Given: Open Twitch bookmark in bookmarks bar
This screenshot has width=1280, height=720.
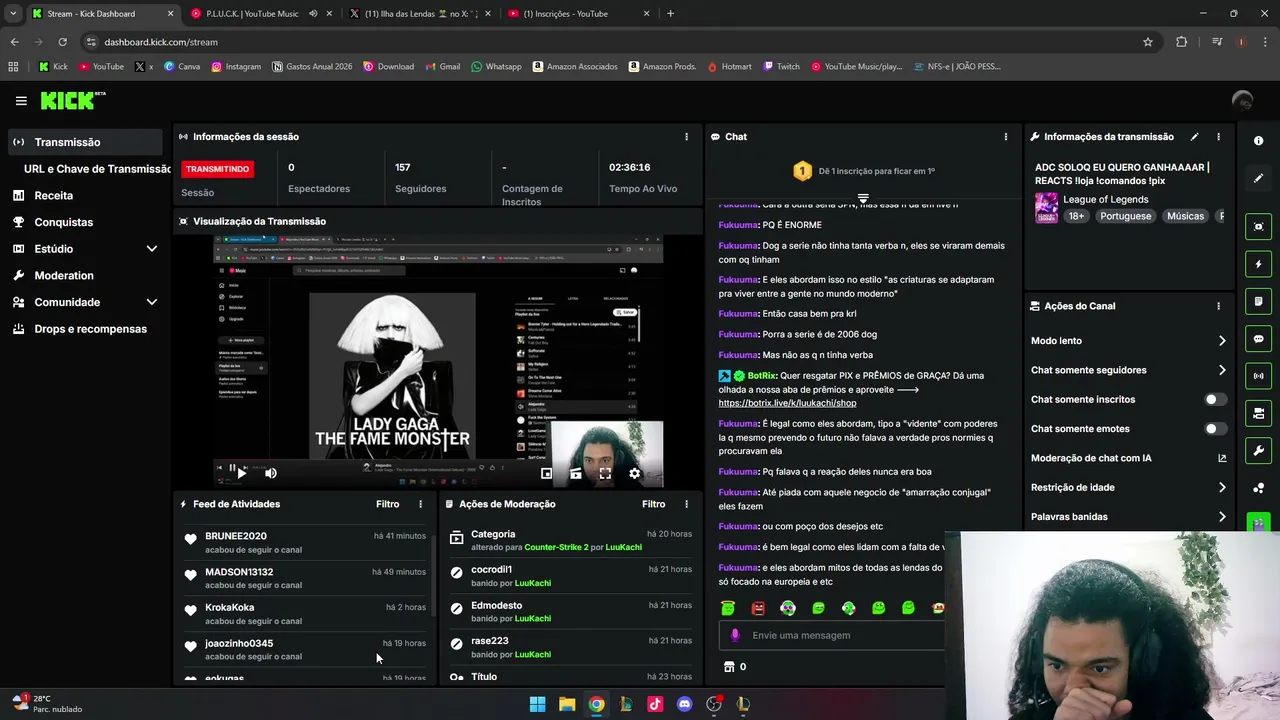Looking at the screenshot, I should pyautogui.click(x=781, y=67).
